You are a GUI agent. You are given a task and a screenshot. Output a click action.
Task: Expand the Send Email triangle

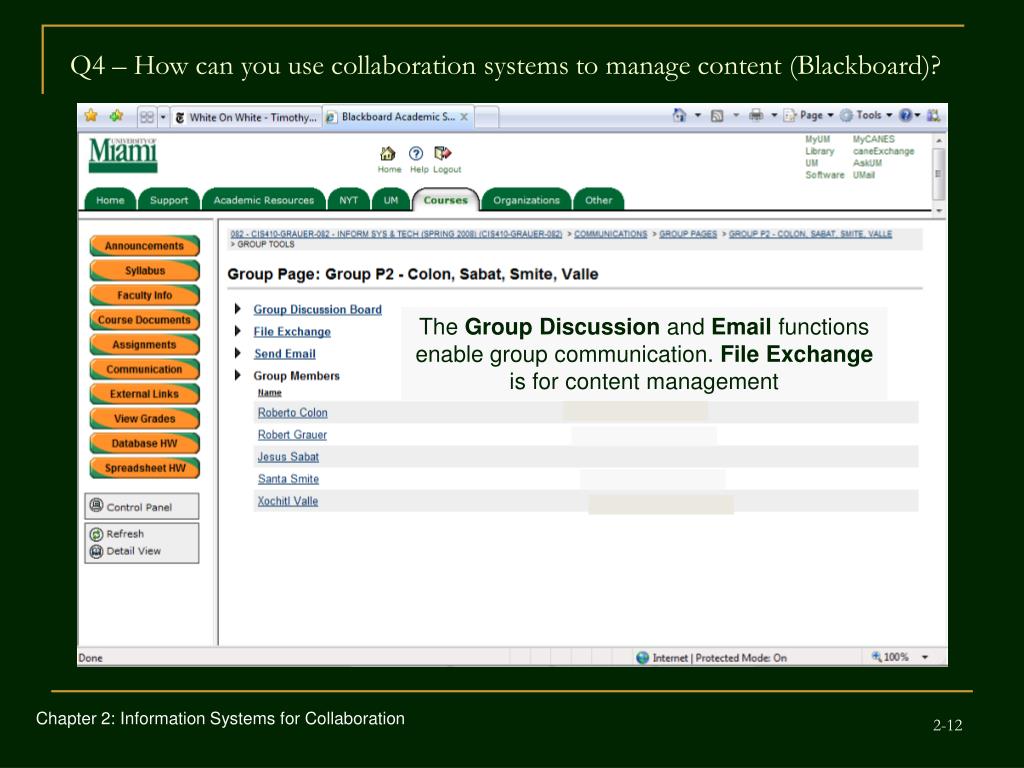click(x=238, y=353)
